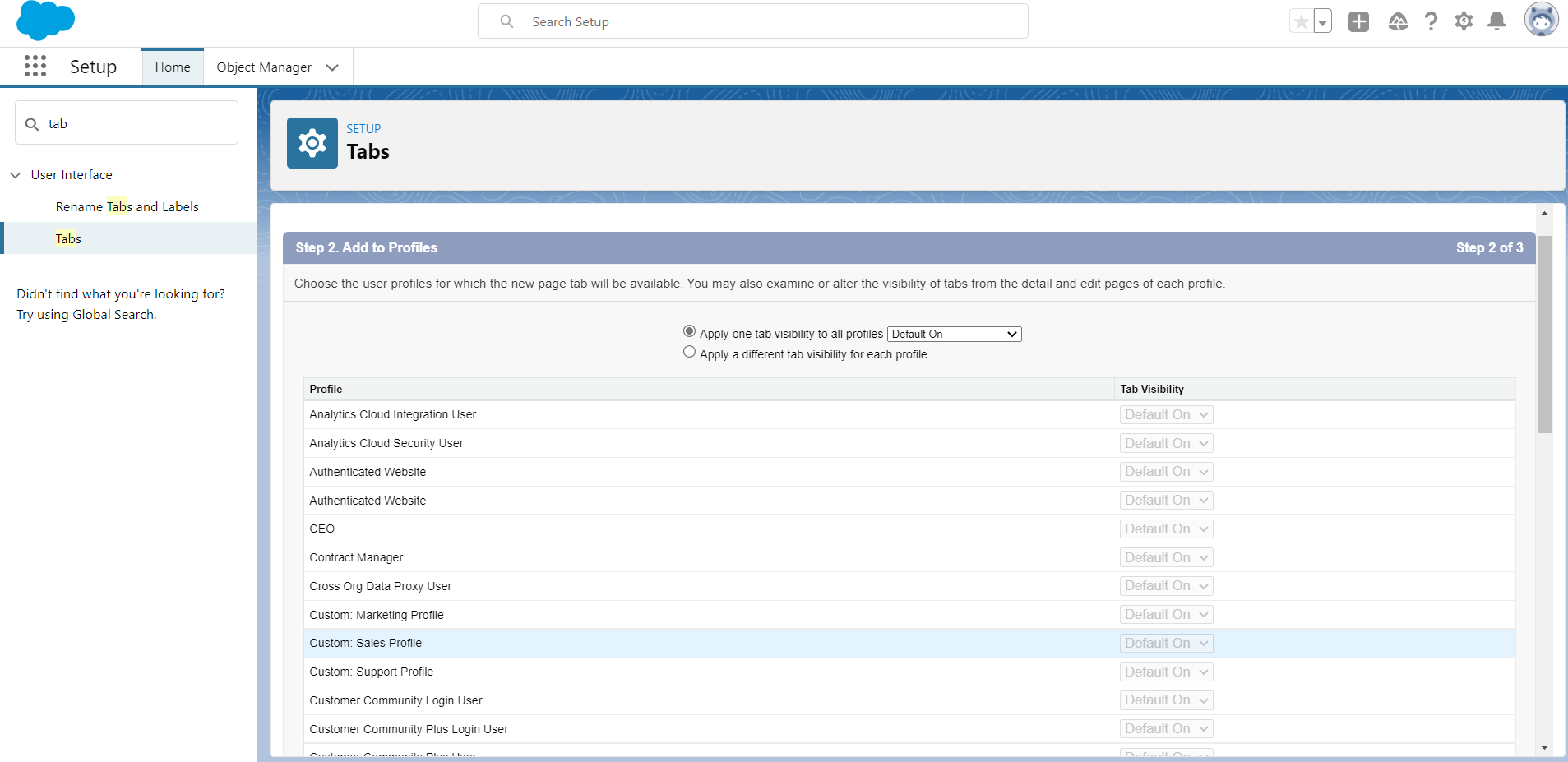Open the Help question mark icon
This screenshot has height=762, width=1568.
[x=1431, y=22]
